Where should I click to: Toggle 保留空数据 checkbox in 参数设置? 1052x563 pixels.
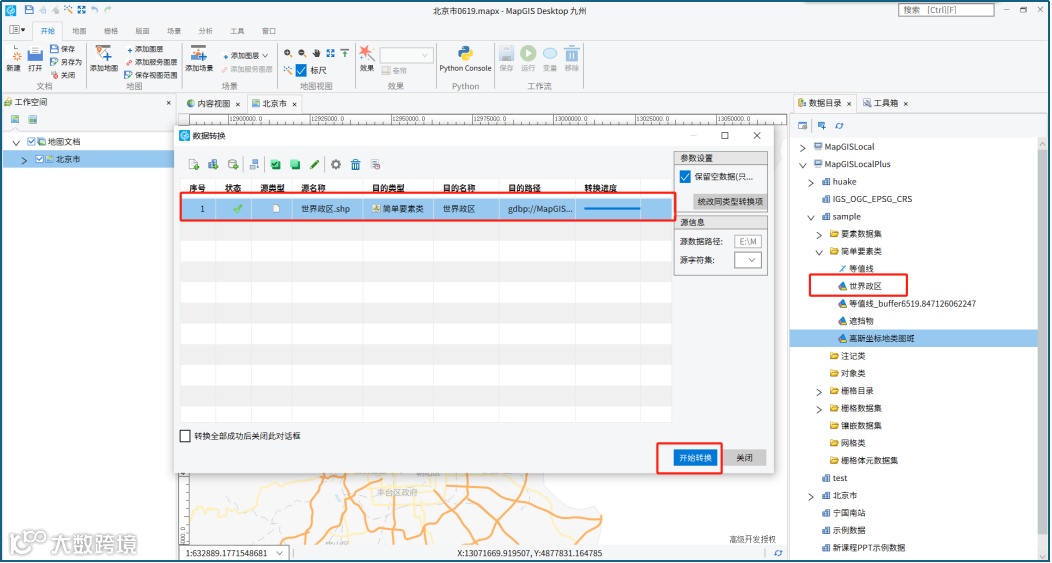[x=685, y=176]
